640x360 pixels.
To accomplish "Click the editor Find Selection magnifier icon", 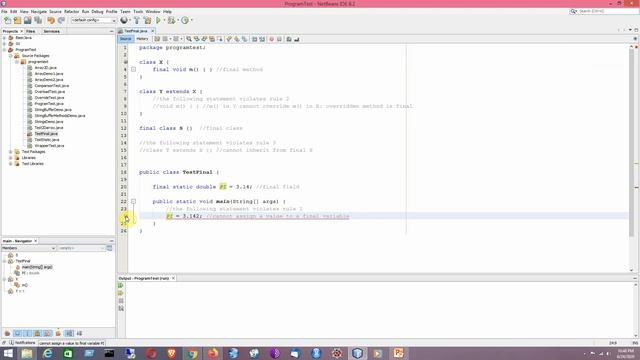I will [x=189, y=39].
